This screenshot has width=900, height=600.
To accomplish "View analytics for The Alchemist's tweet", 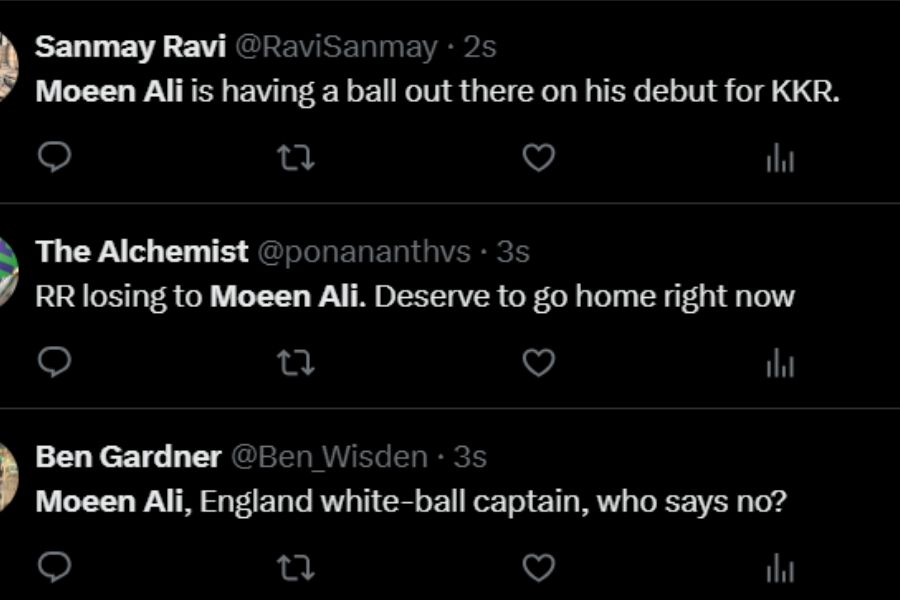I will (780, 363).
